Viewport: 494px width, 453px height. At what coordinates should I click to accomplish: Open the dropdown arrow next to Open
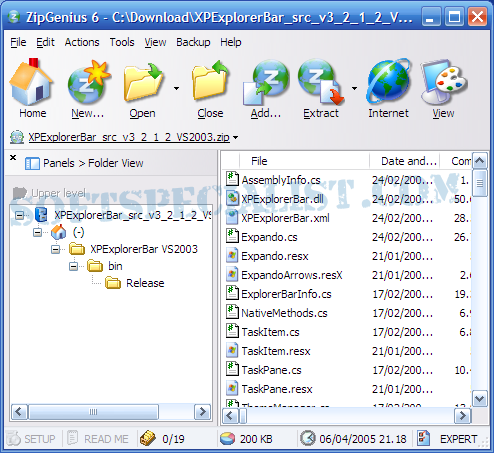coord(176,88)
